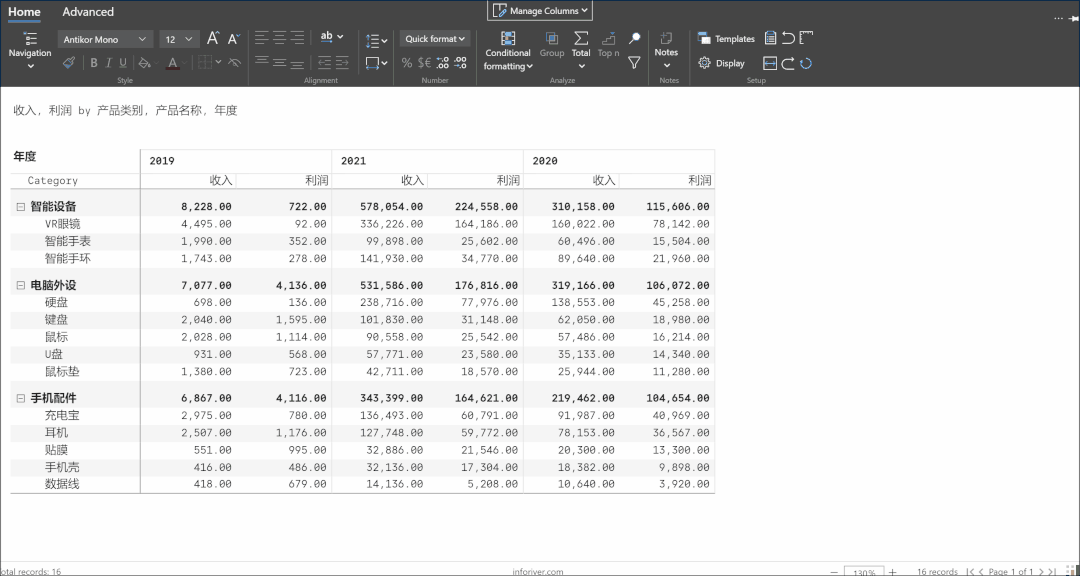
Task: Decrease font size with small A icon
Action: (x=234, y=39)
